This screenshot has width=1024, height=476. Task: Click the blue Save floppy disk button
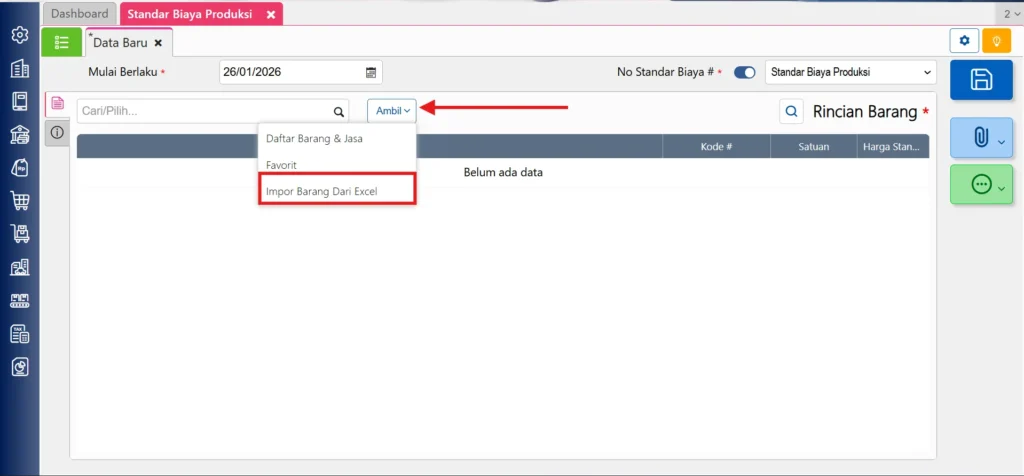pos(981,80)
